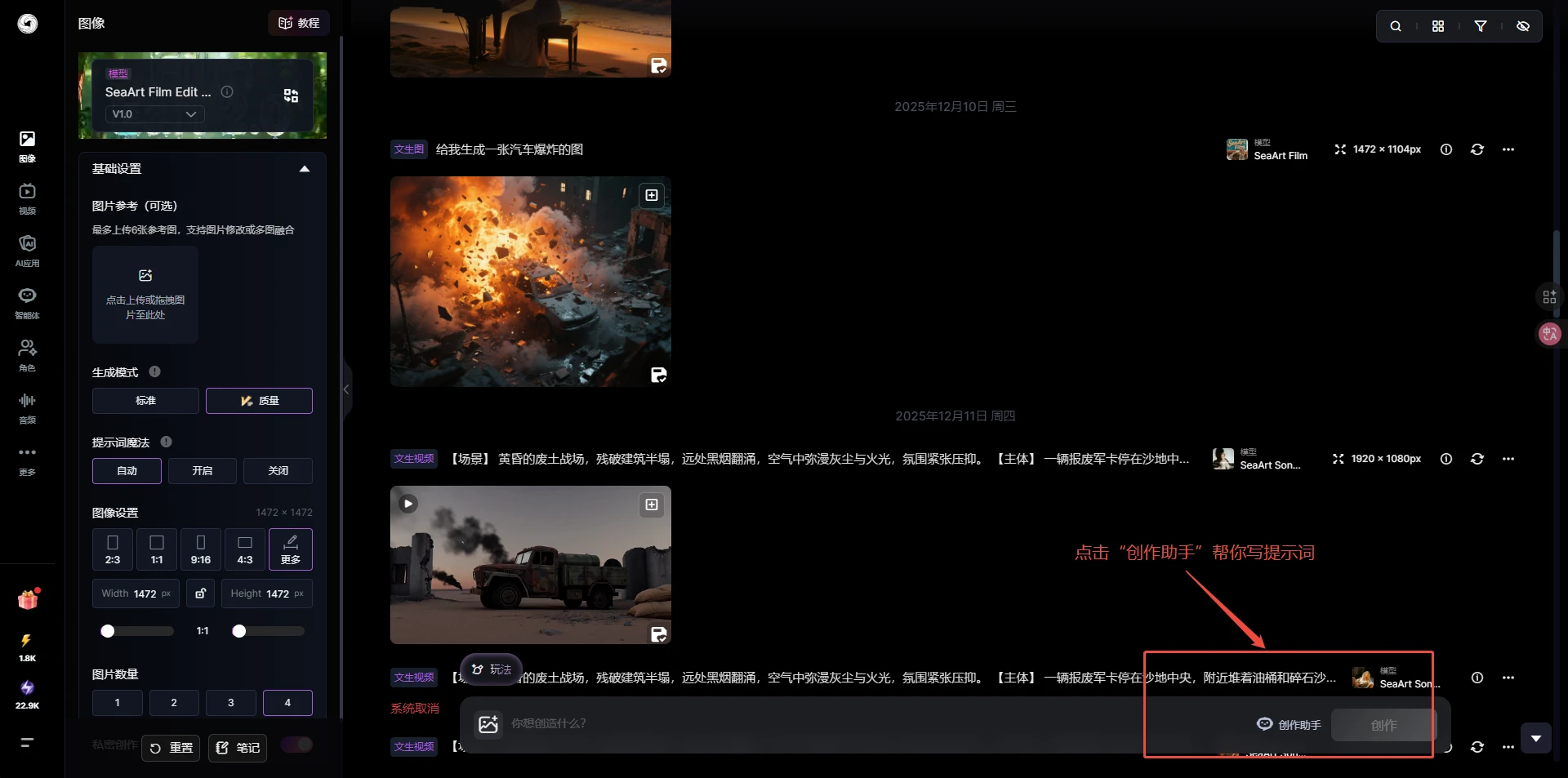1568x778 pixels.
Task: Toggle the private creation switch
Action: pos(296,745)
